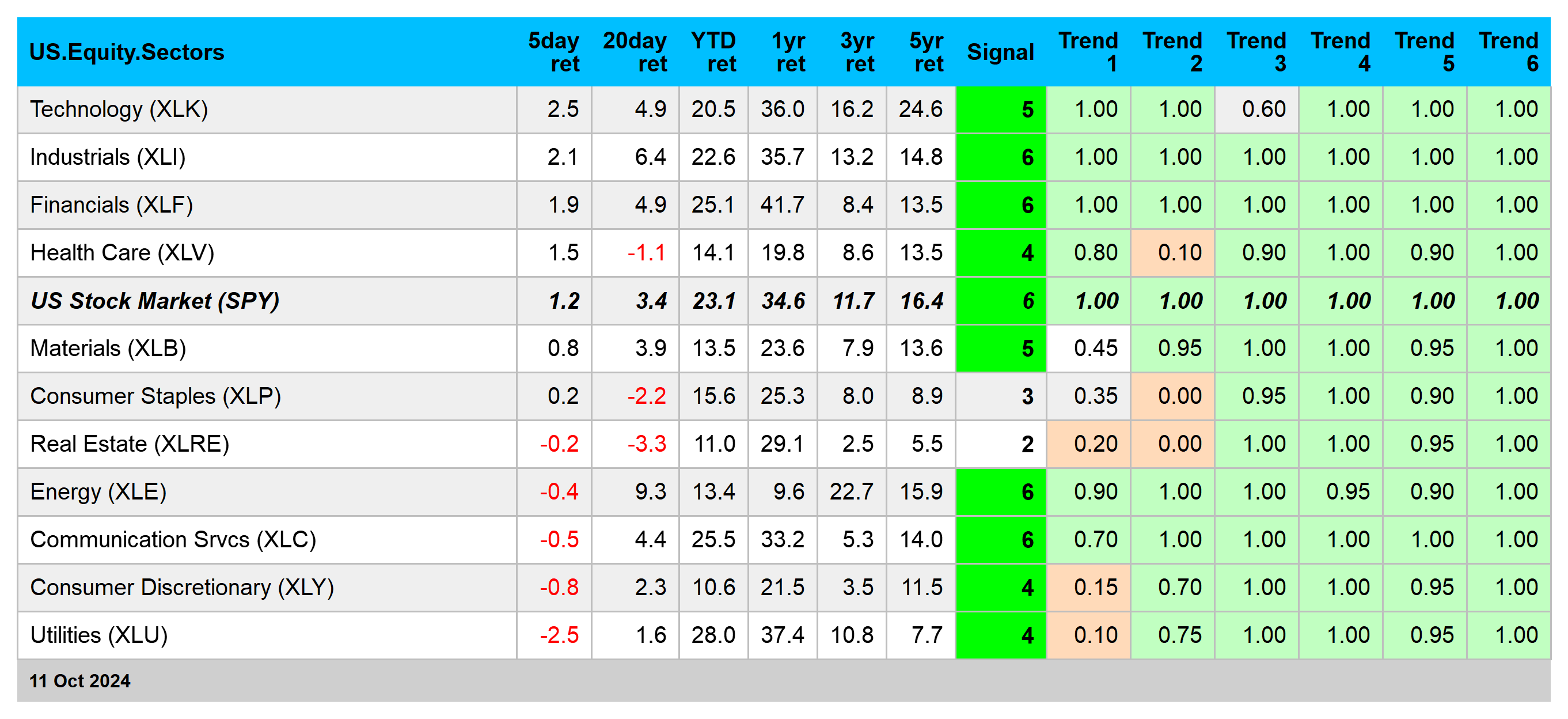This screenshot has width=1568, height=719.
Task: Click Technology's 5yr return 24.6
Action: 921,109
